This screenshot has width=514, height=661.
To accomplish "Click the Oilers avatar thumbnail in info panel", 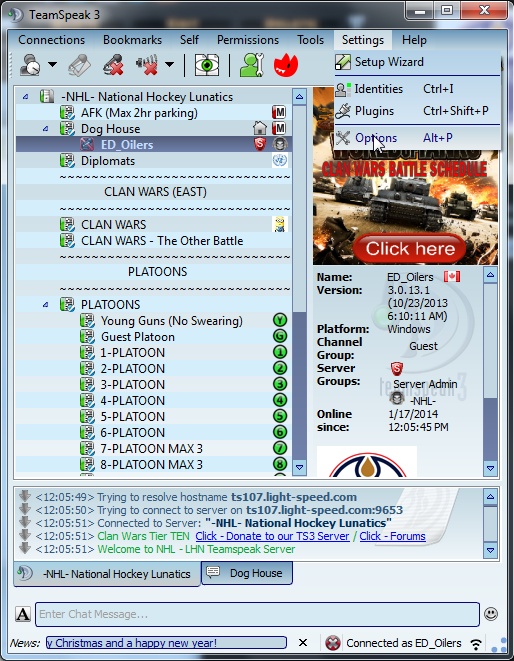I will pos(367,462).
